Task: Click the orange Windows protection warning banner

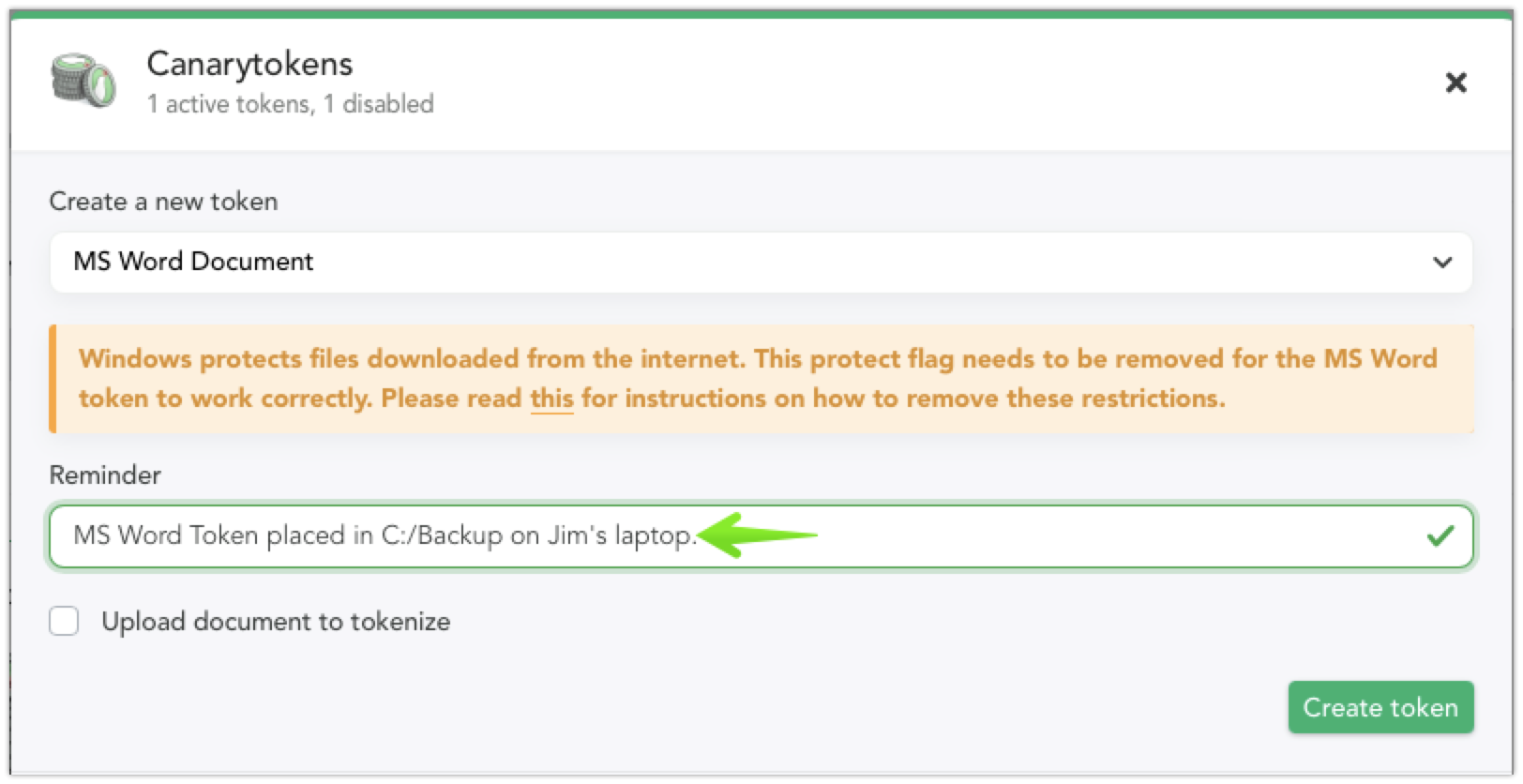Action: pos(761,379)
